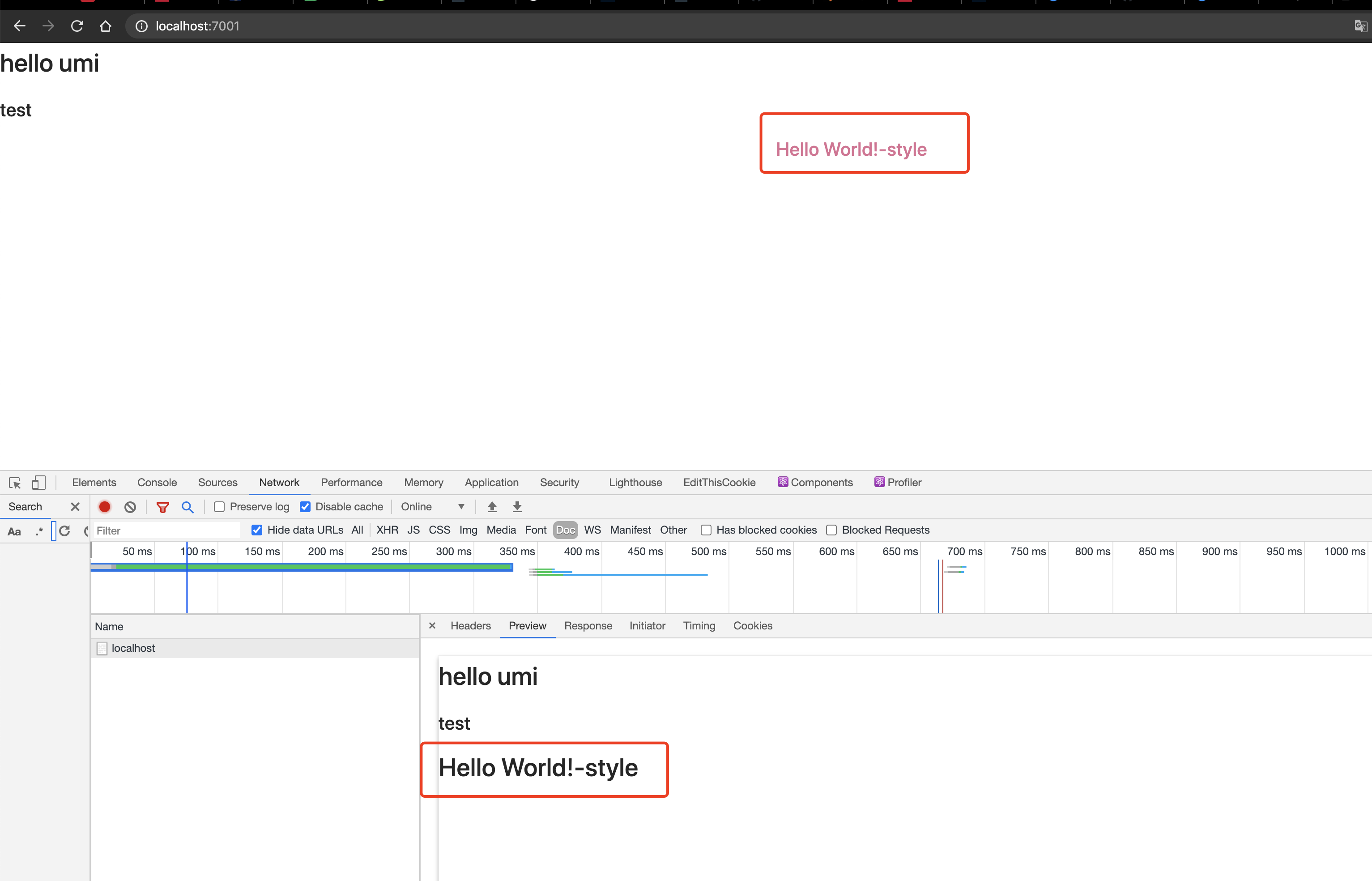The height and width of the screenshot is (881, 1372).
Task: Select the inspect element cursor icon
Action: pos(14,482)
